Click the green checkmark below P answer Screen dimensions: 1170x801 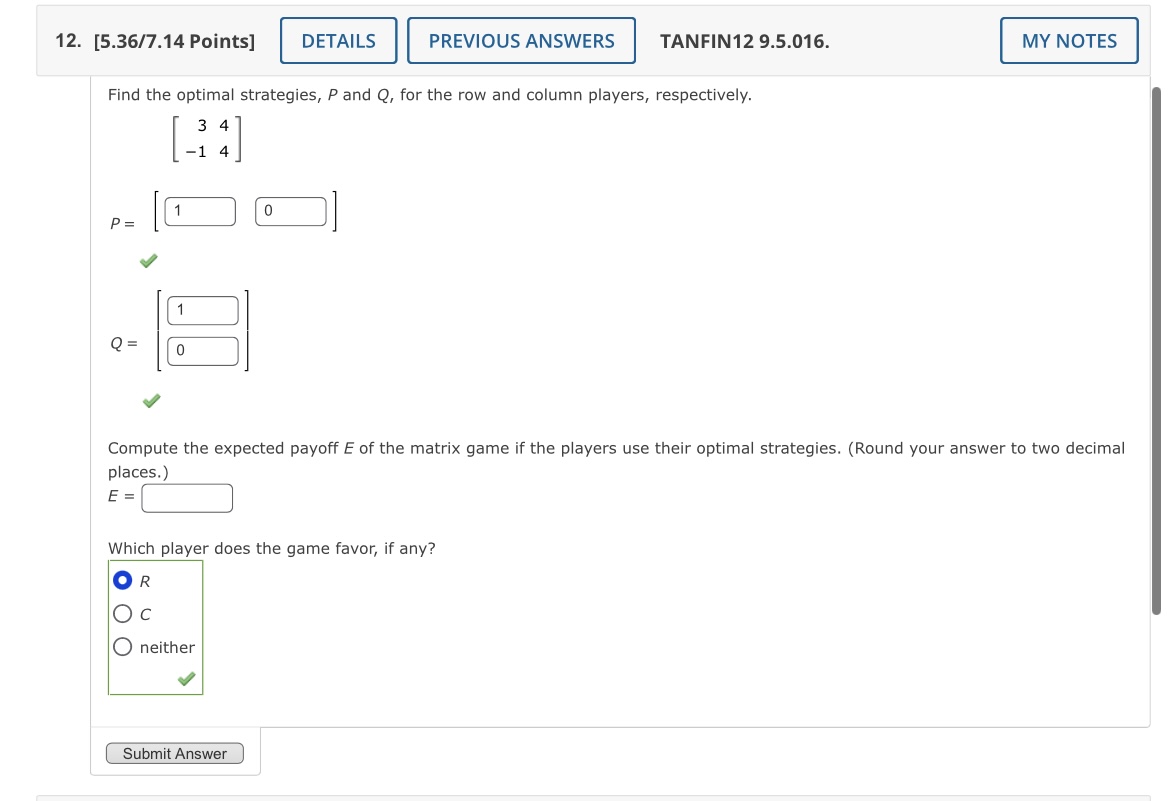click(148, 261)
